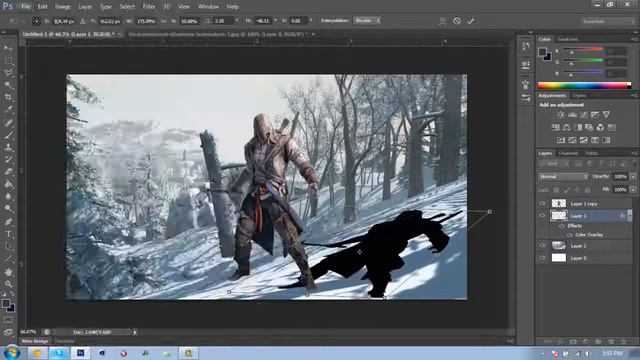Hide the Layer 2 layer
The width and height of the screenshot is (640, 360).
click(542, 245)
